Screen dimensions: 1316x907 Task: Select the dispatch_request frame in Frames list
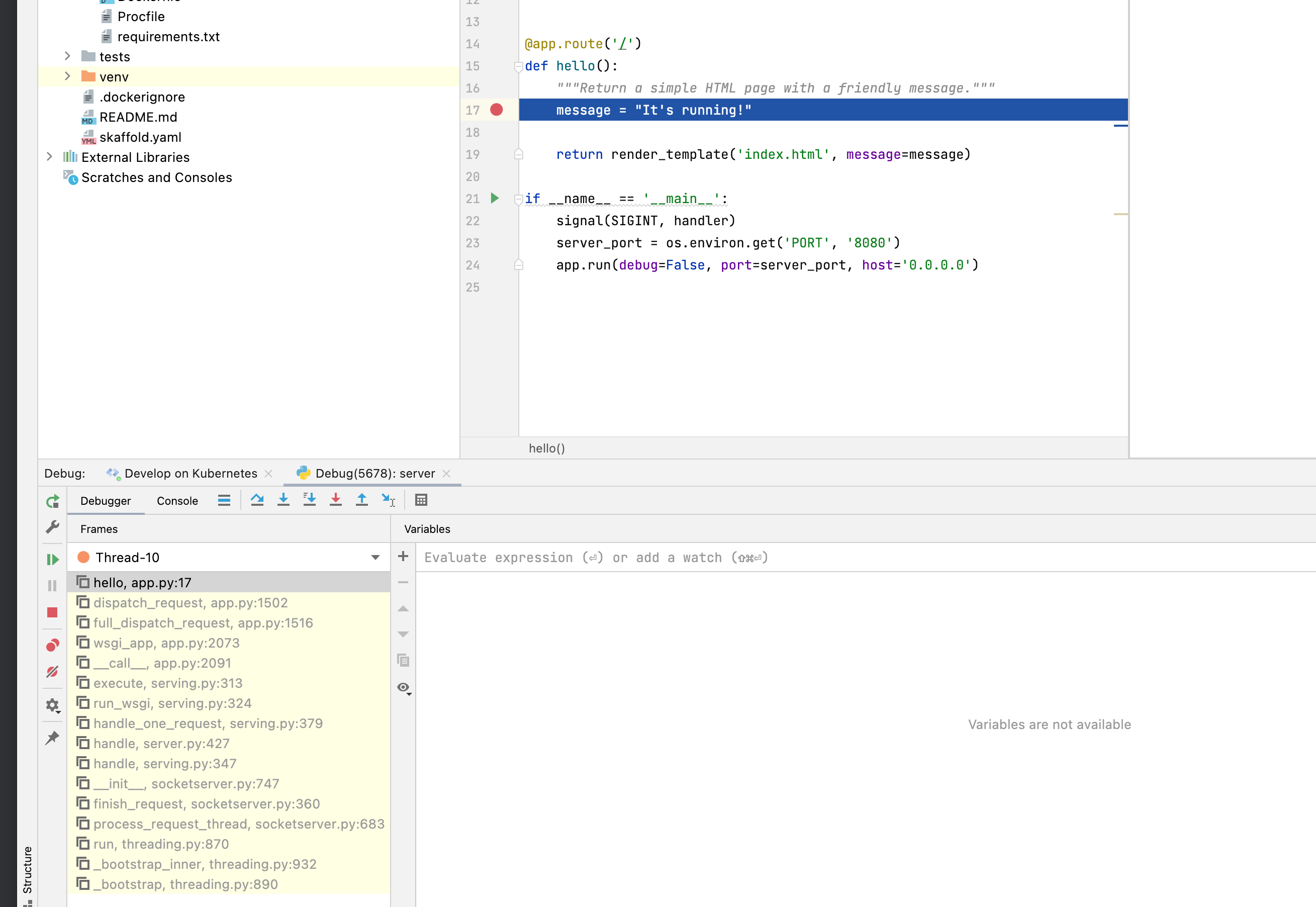coord(191,602)
